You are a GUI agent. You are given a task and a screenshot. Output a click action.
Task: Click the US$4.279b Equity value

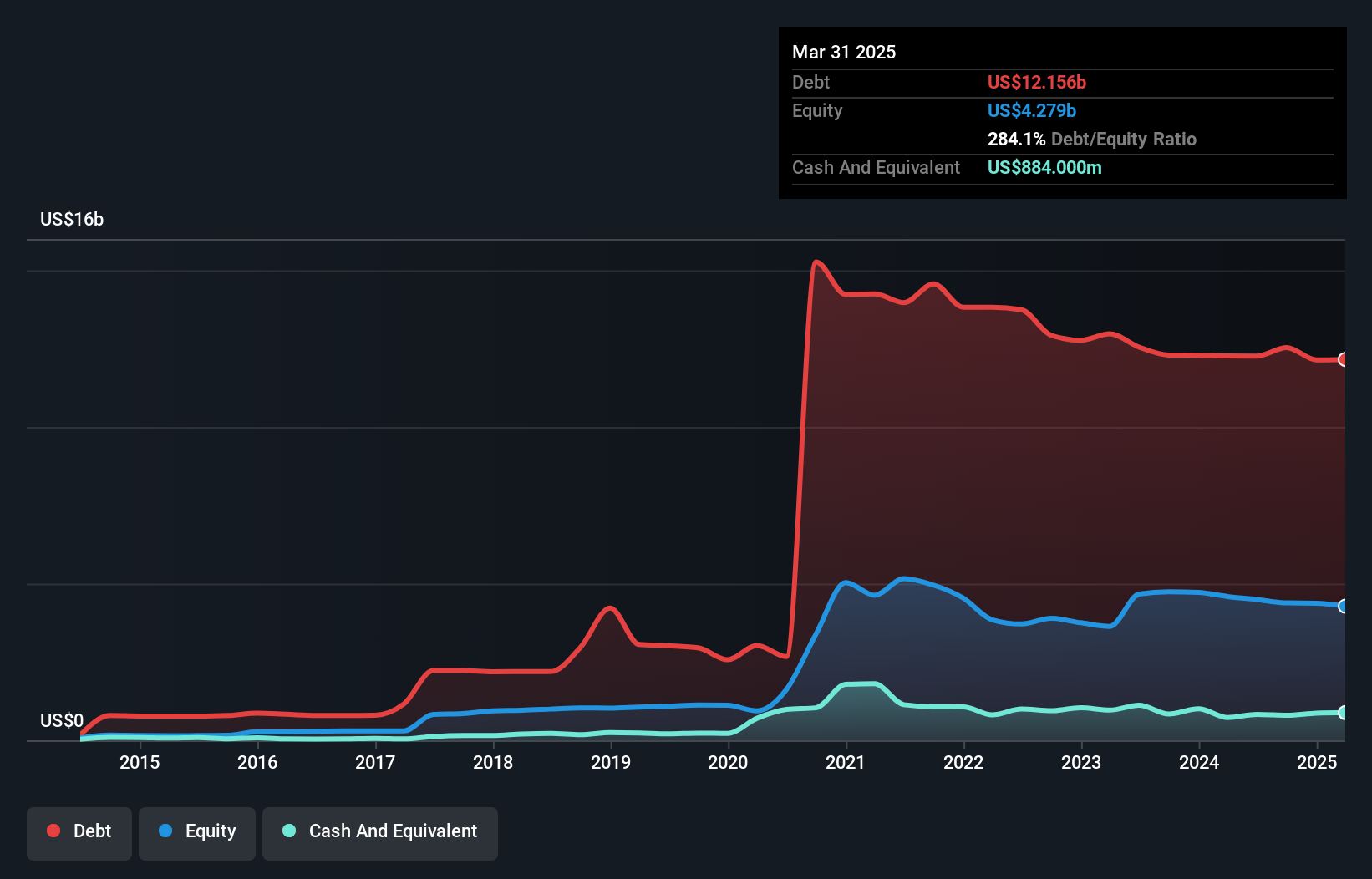pyautogui.click(x=1032, y=110)
